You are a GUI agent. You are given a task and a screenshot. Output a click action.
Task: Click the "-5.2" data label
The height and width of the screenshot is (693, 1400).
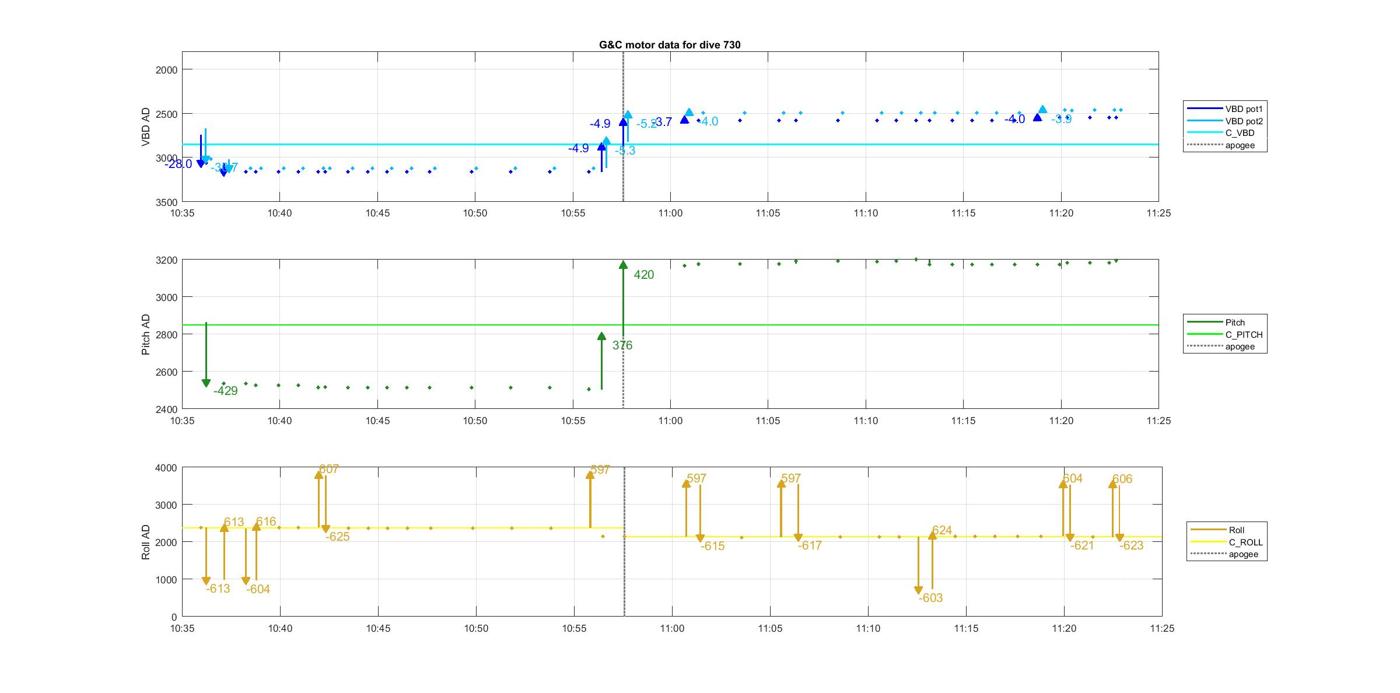(x=648, y=124)
